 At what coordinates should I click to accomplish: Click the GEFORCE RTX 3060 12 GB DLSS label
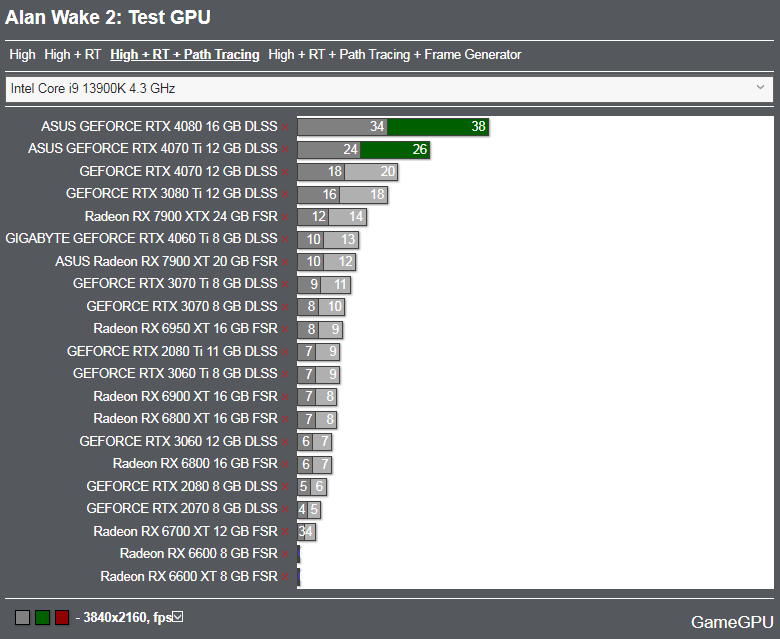[x=179, y=442]
